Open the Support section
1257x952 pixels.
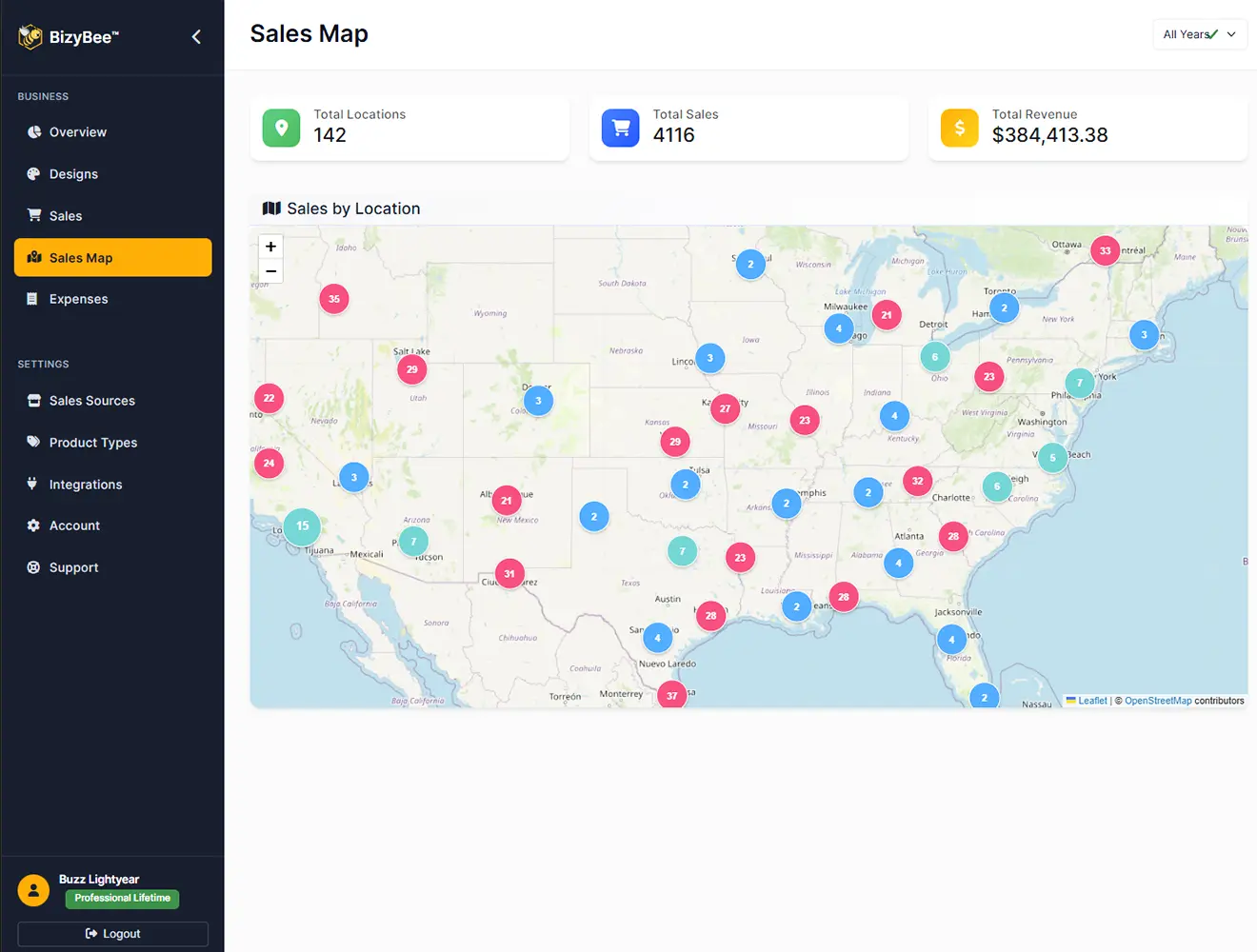73,566
